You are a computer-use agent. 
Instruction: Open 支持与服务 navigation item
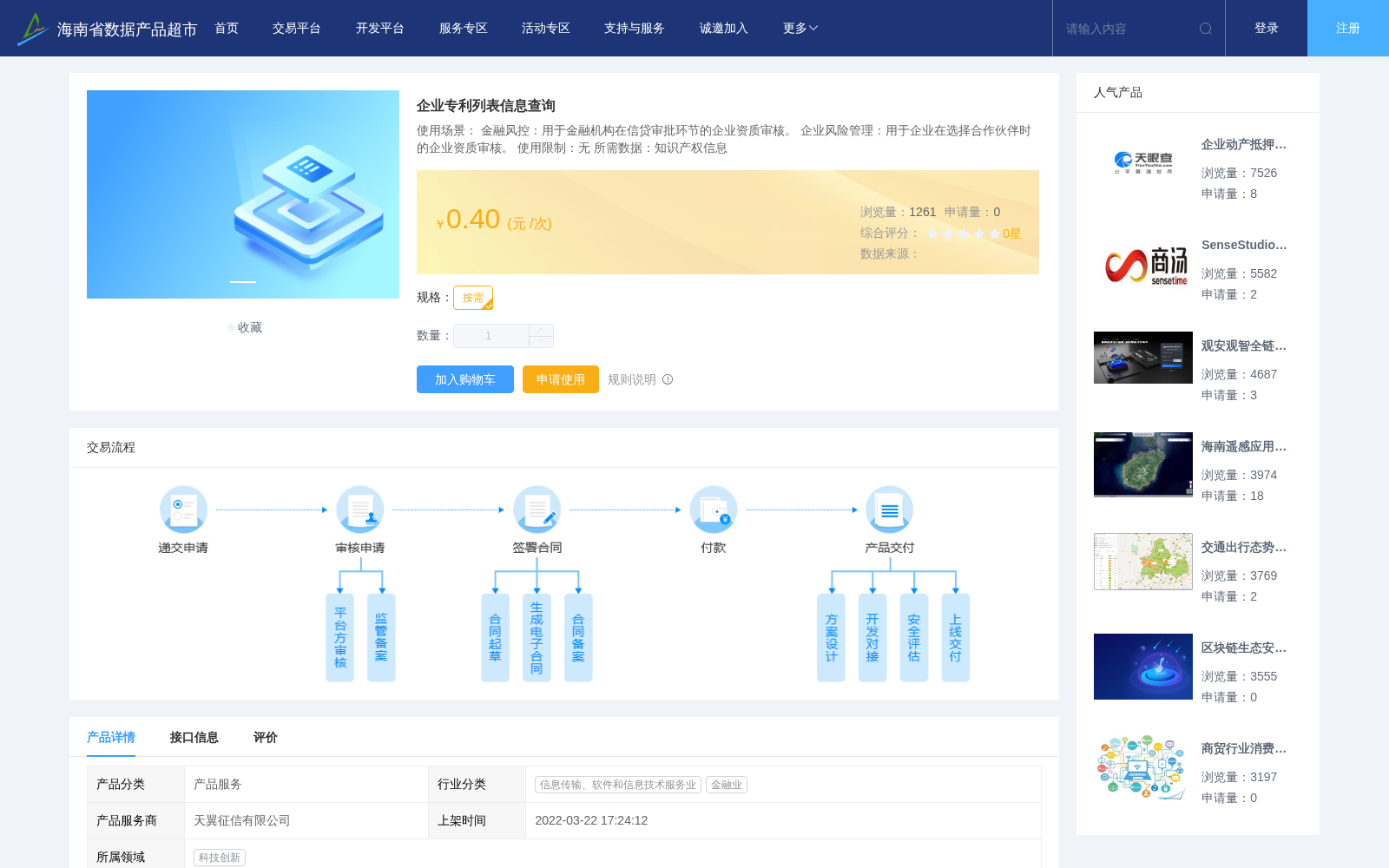tap(635, 29)
